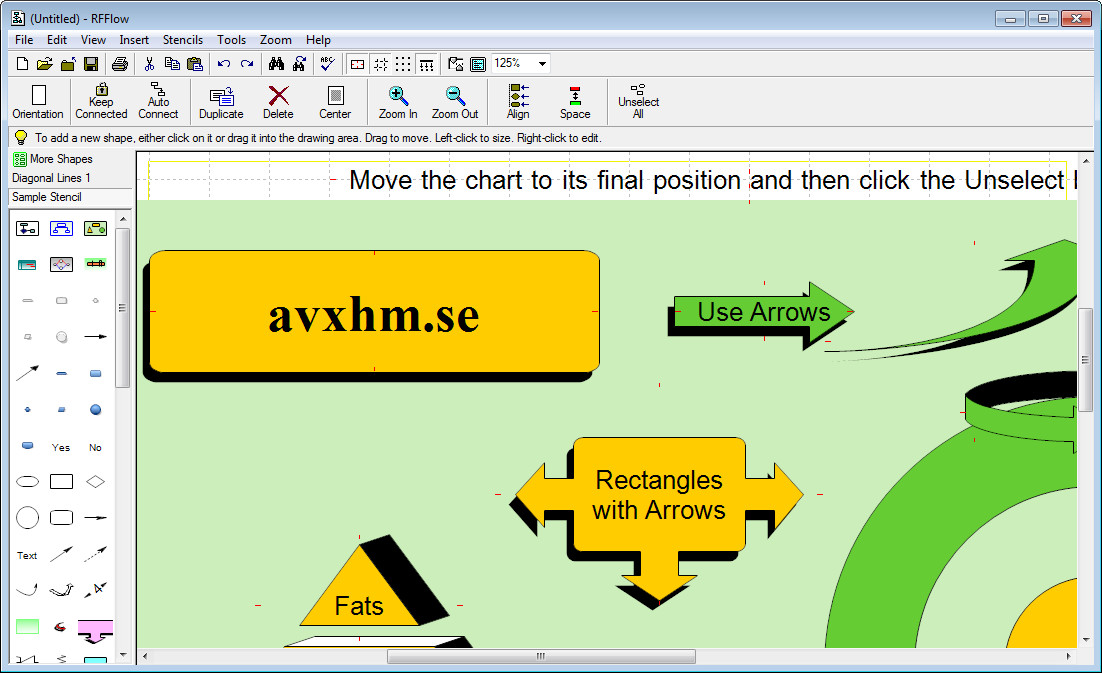
Task: Zoom Out with the magnifier minus icon
Action: coord(455,102)
